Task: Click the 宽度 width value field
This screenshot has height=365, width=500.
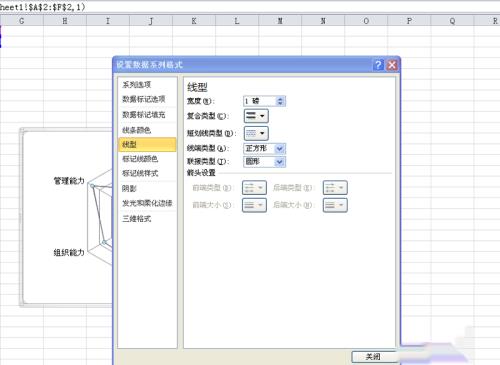Action: 260,101
